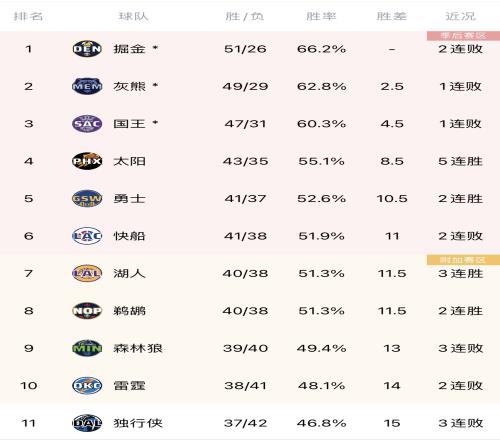Open the Sacramento SAC logo
Image resolution: width=500 pixels, height=440 pixels.
click(x=87, y=124)
